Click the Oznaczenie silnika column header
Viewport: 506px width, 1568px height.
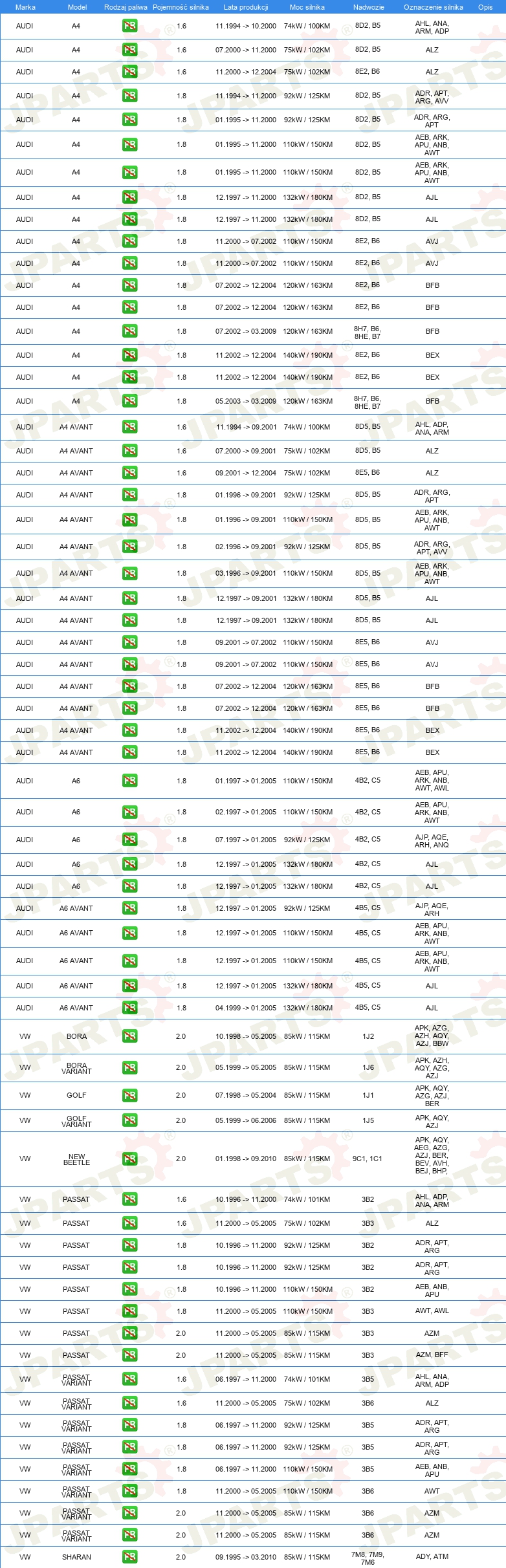click(x=433, y=7)
